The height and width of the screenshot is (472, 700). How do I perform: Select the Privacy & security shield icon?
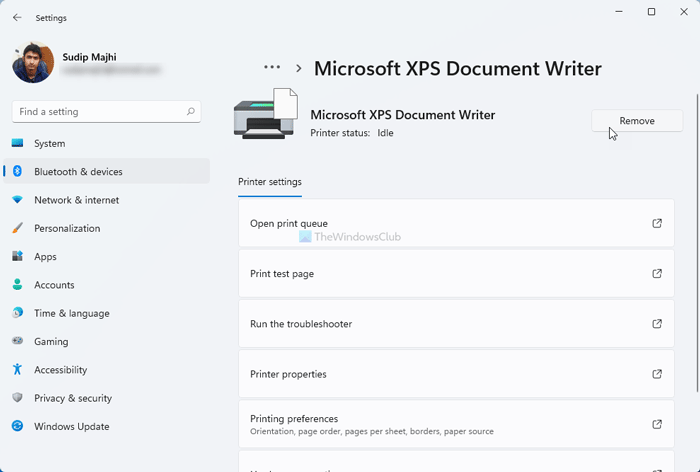(17, 397)
